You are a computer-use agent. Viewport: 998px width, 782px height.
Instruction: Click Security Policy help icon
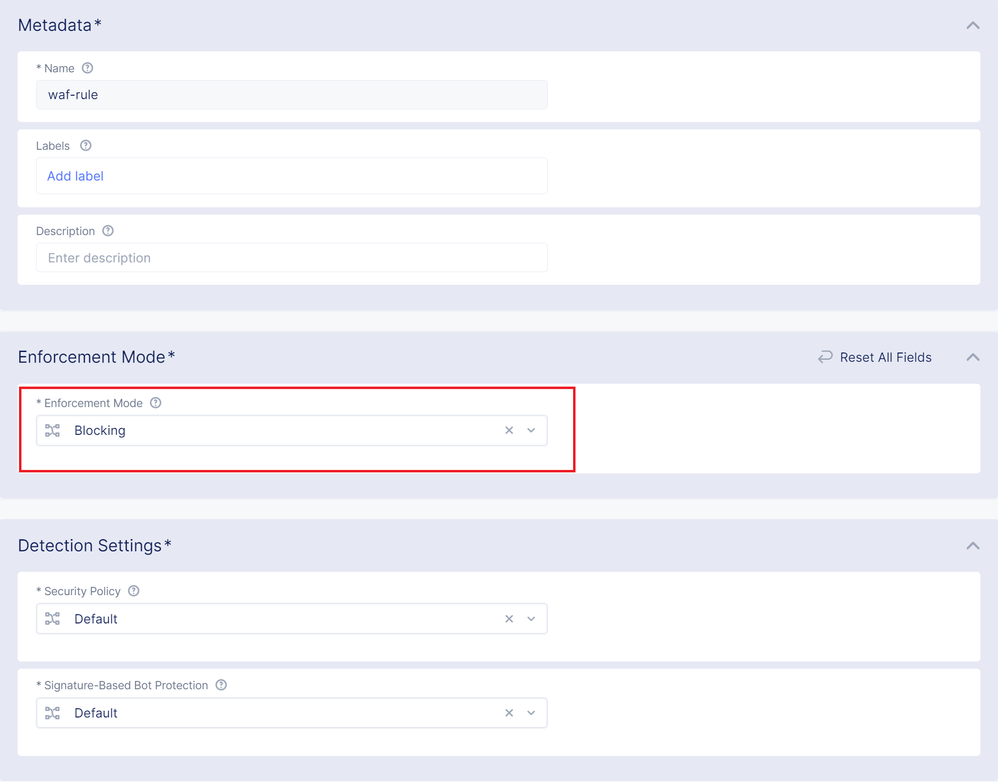click(x=134, y=591)
